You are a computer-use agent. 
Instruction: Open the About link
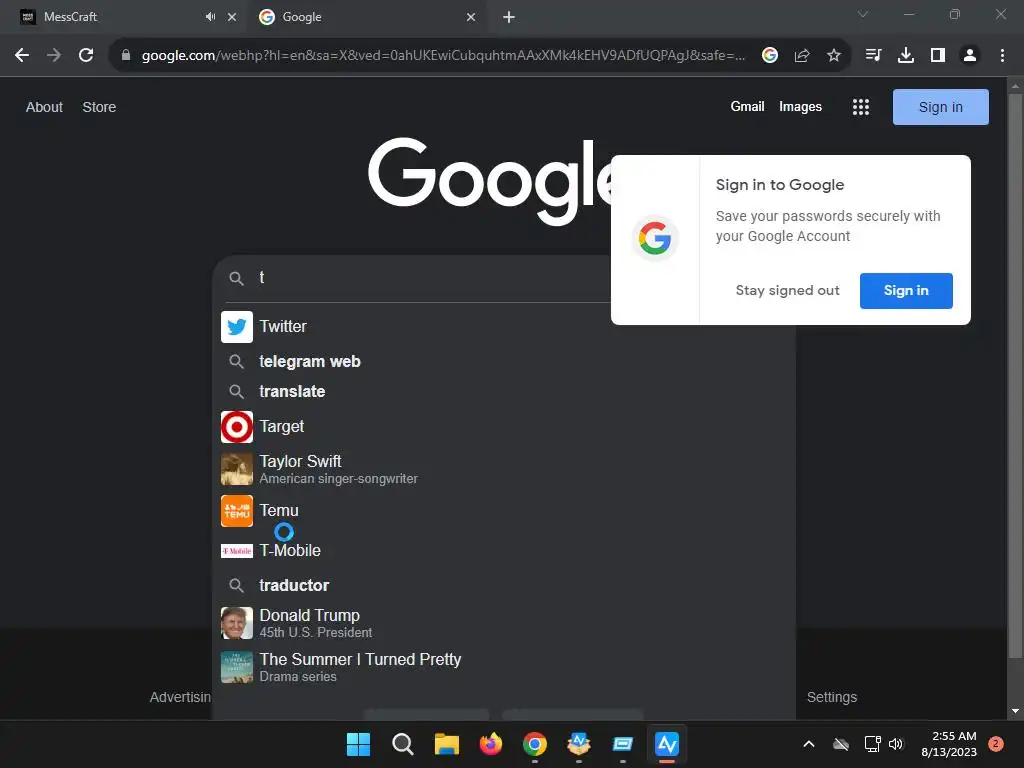[44, 107]
